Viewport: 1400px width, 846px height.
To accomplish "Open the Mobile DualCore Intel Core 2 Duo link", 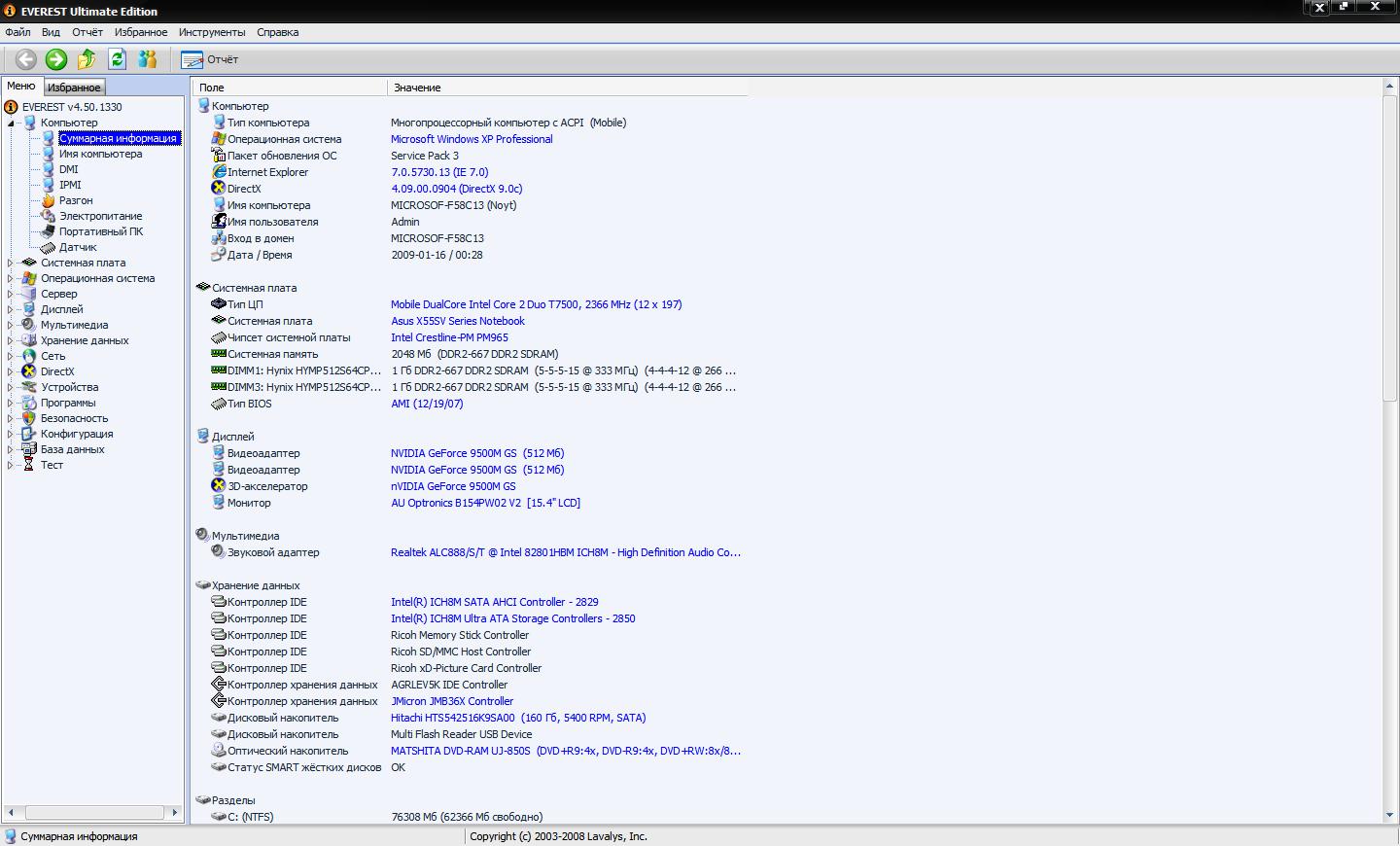I will (537, 304).
